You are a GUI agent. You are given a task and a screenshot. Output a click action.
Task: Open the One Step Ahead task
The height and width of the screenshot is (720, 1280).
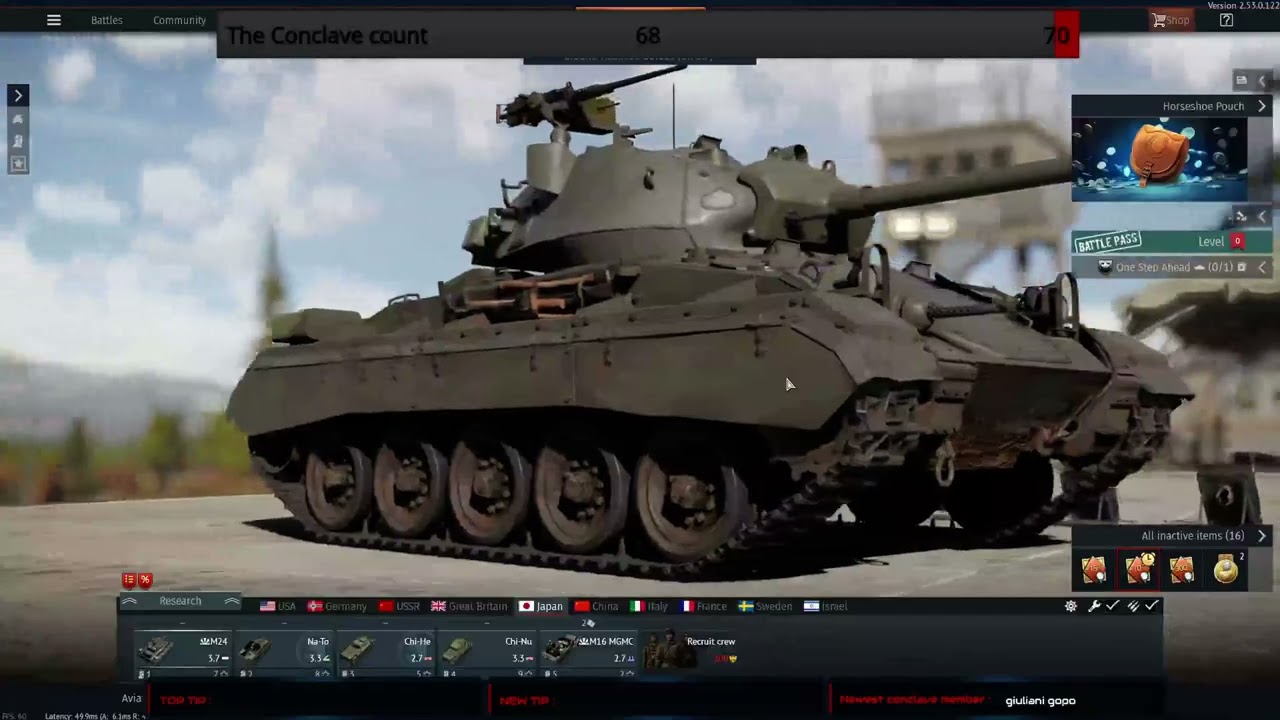click(x=1174, y=267)
